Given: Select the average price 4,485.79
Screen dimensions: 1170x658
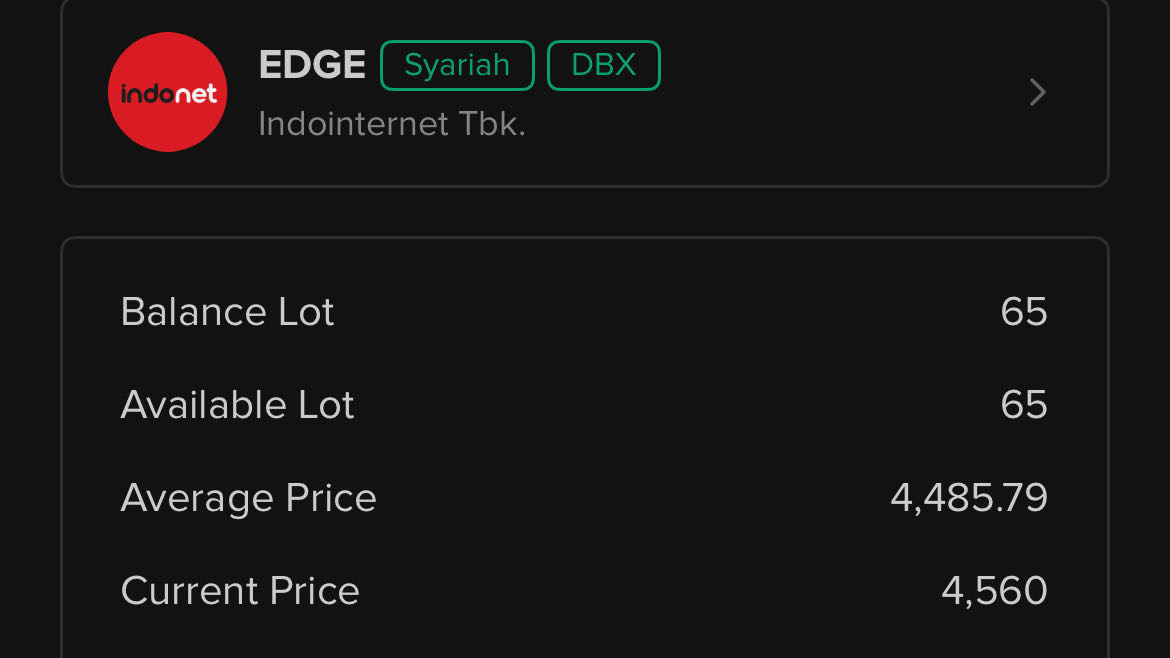Looking at the screenshot, I should (x=968, y=498).
